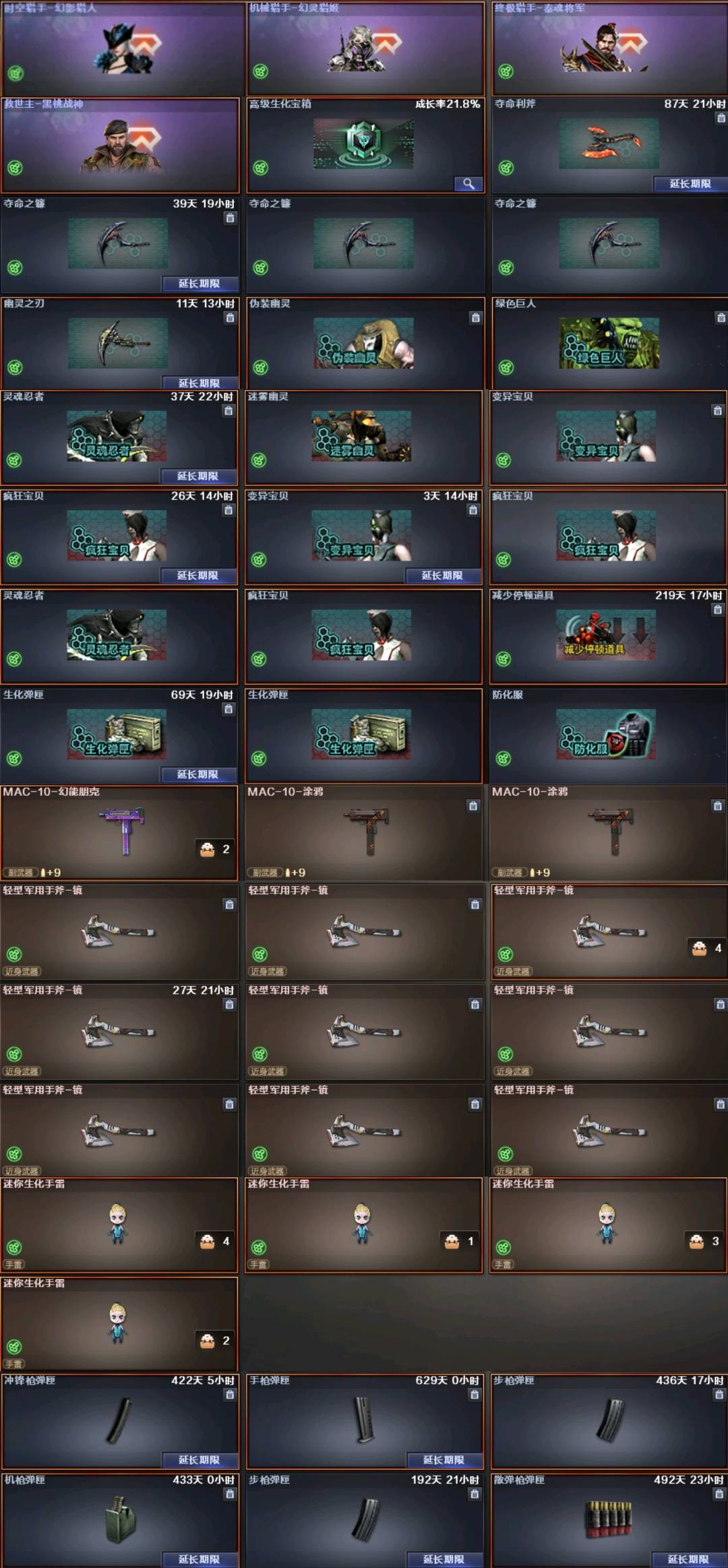Click the trash icon on 夺命利斧 card

721,118
